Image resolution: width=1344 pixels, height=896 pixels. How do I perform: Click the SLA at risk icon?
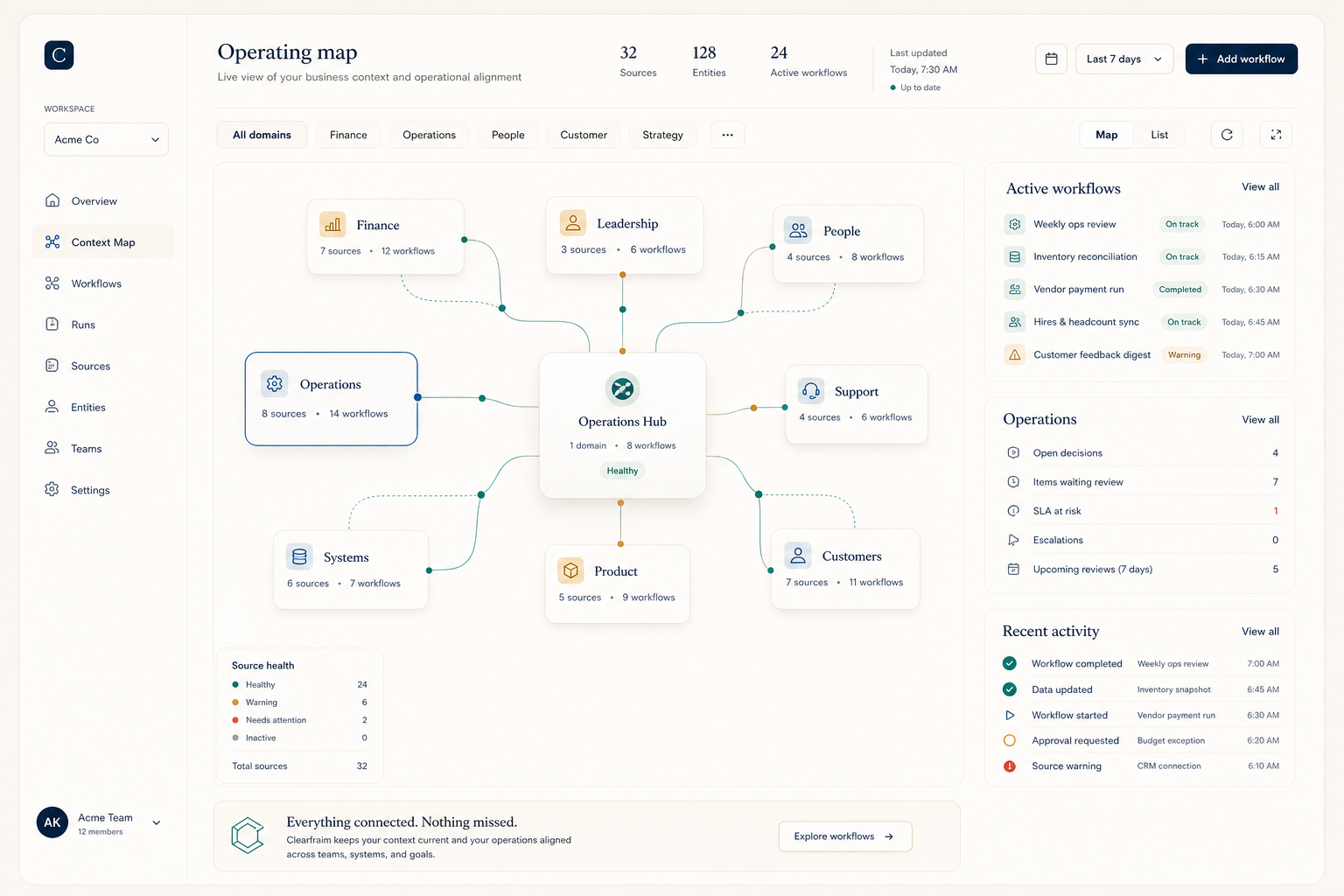point(1013,511)
